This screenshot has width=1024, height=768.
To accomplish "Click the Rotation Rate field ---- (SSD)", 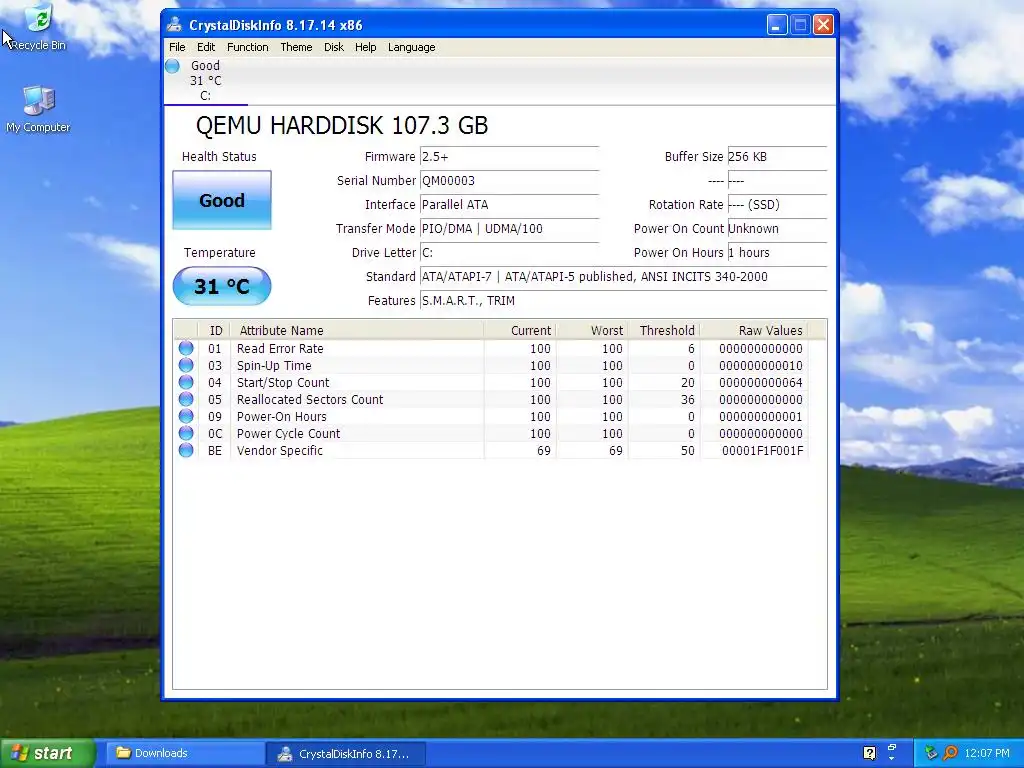I will click(777, 205).
